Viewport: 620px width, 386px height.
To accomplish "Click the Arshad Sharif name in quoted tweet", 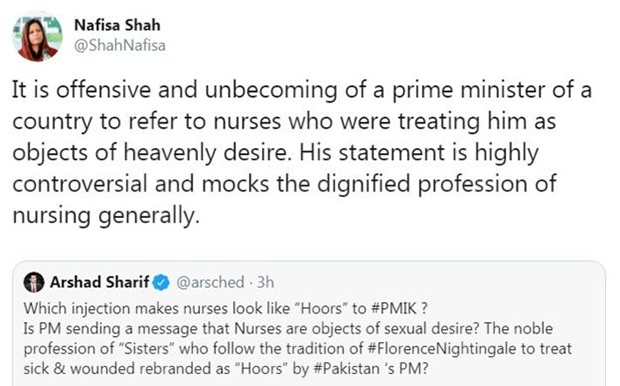I will (x=100, y=282).
